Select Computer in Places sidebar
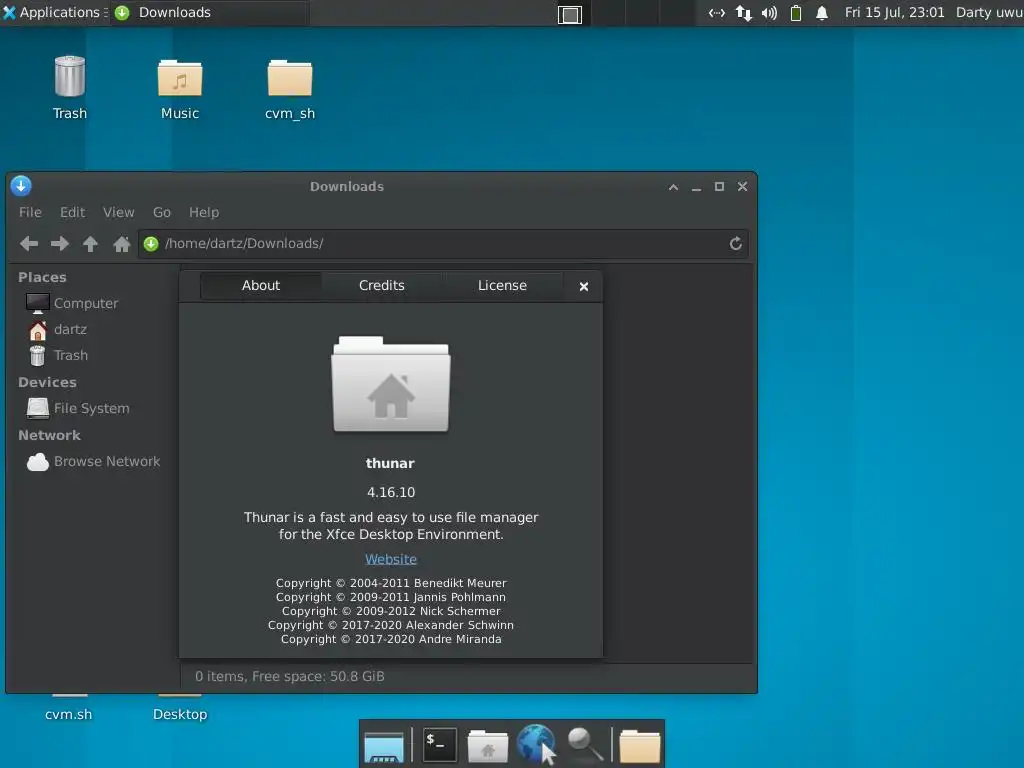The image size is (1024, 768). (72, 303)
